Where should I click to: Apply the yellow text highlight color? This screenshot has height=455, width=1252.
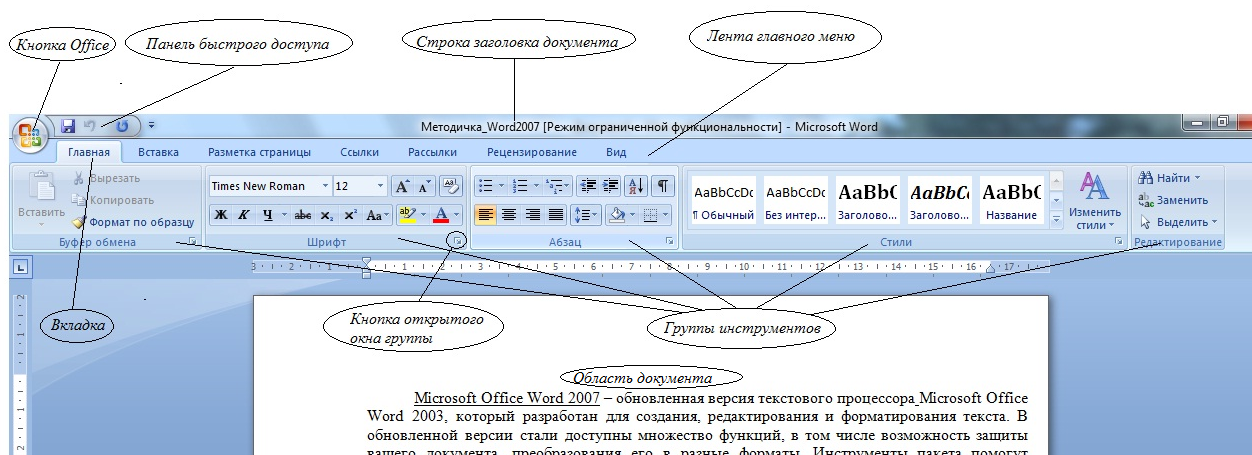tap(406, 214)
